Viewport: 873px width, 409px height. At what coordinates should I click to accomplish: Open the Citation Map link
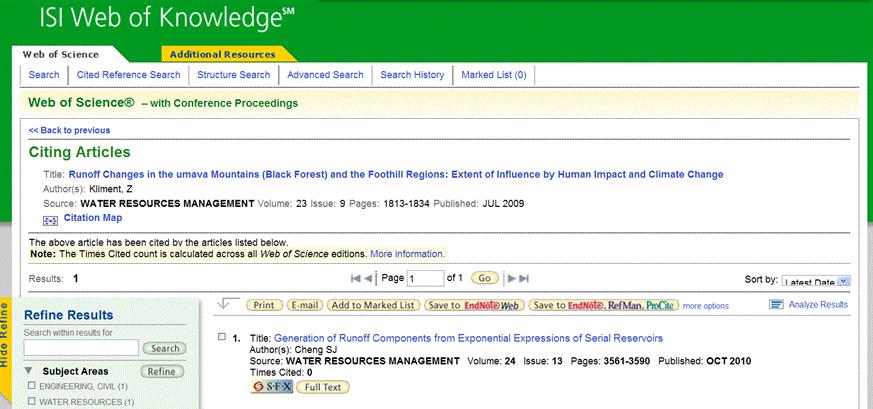93,218
